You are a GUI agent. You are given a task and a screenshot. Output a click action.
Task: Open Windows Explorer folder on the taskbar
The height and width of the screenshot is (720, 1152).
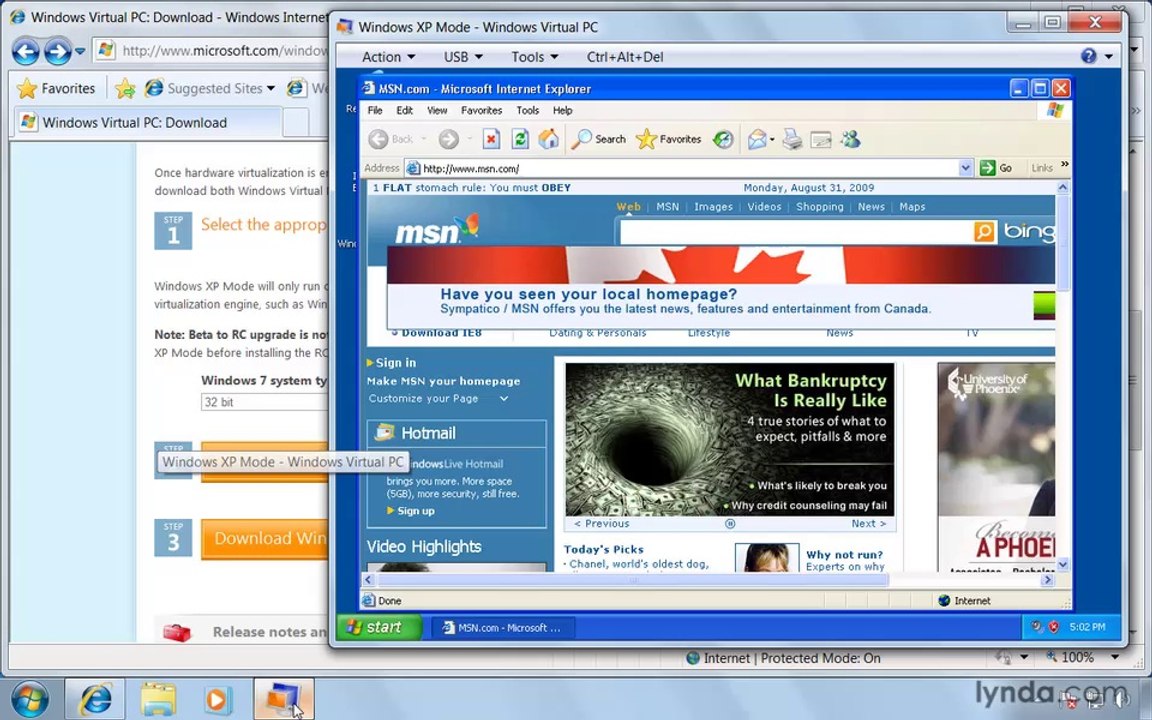pyautogui.click(x=158, y=699)
